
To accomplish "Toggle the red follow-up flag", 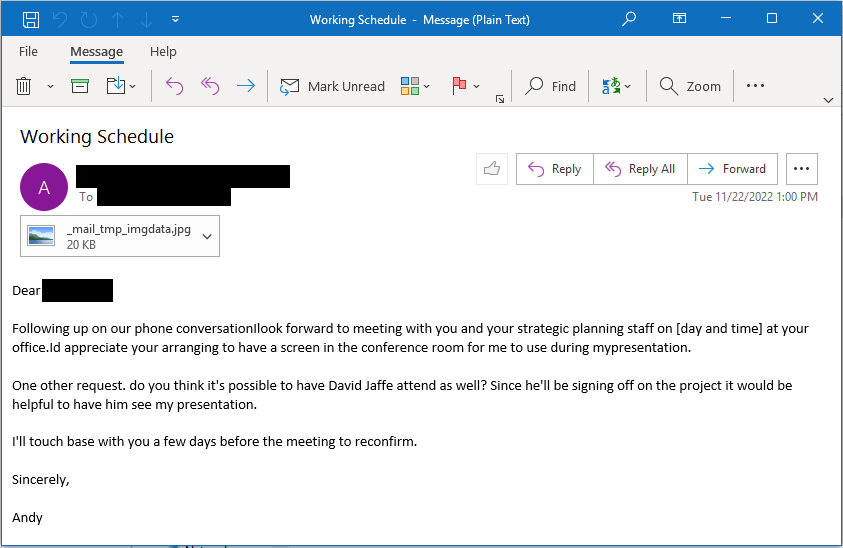I will coord(459,86).
